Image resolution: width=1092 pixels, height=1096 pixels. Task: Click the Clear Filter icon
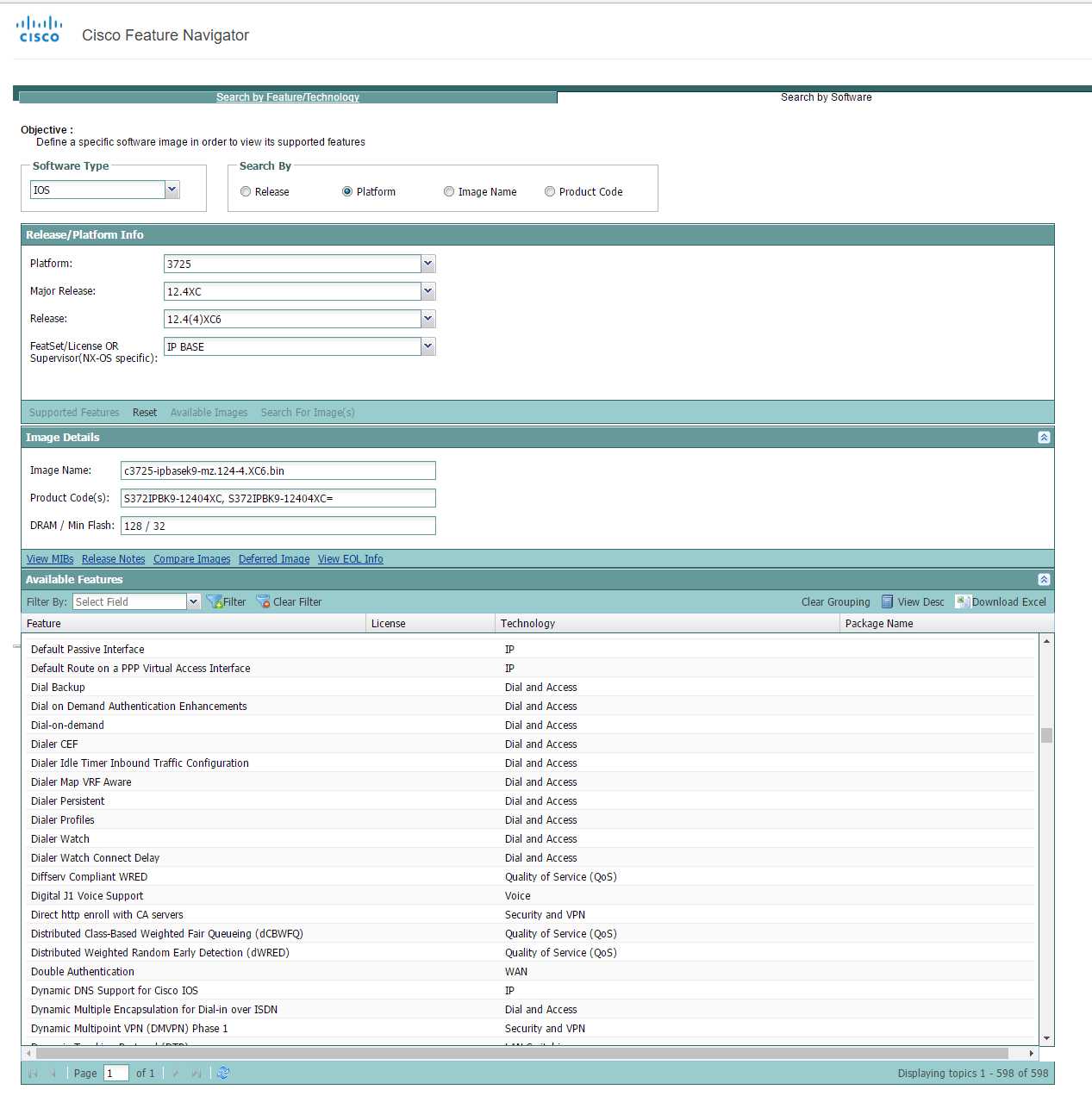pos(264,601)
